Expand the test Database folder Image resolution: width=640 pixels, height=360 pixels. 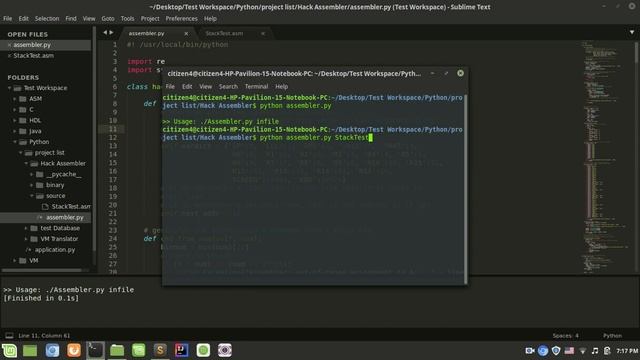pos(26,228)
